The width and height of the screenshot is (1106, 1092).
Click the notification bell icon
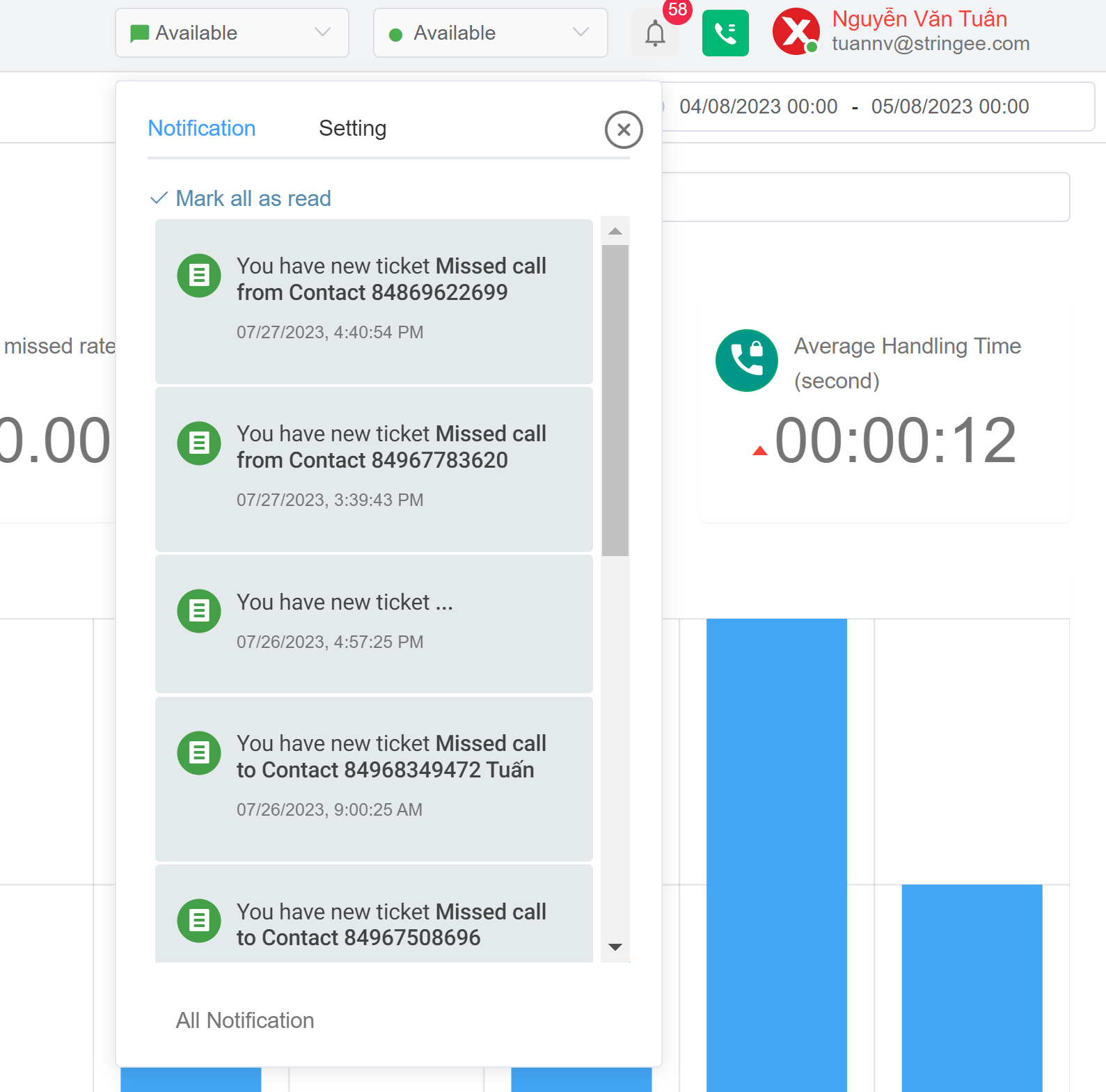click(655, 33)
